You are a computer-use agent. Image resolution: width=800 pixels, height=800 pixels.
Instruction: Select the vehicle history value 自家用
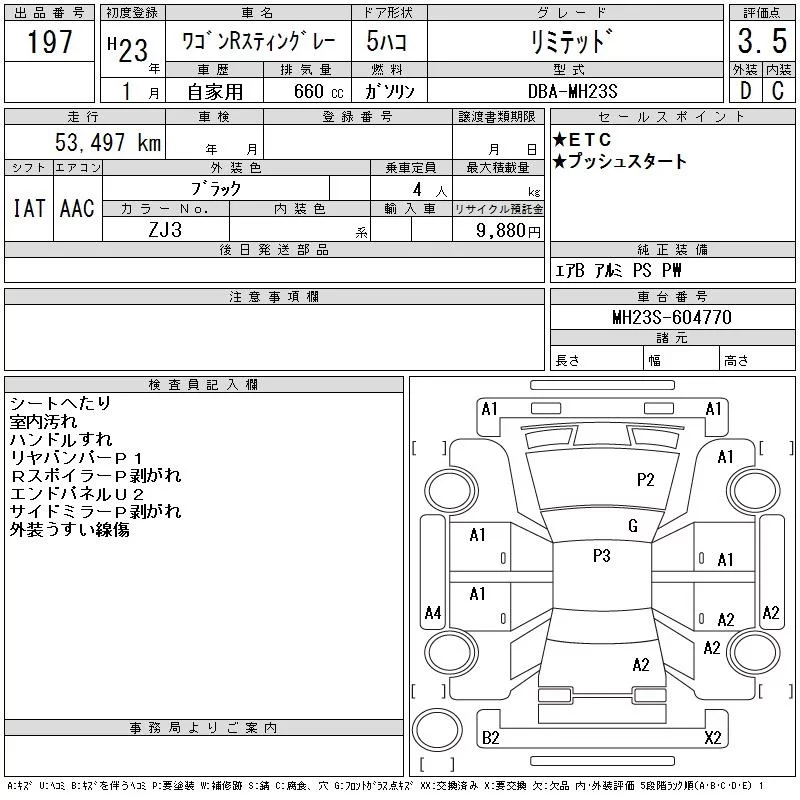215,92
